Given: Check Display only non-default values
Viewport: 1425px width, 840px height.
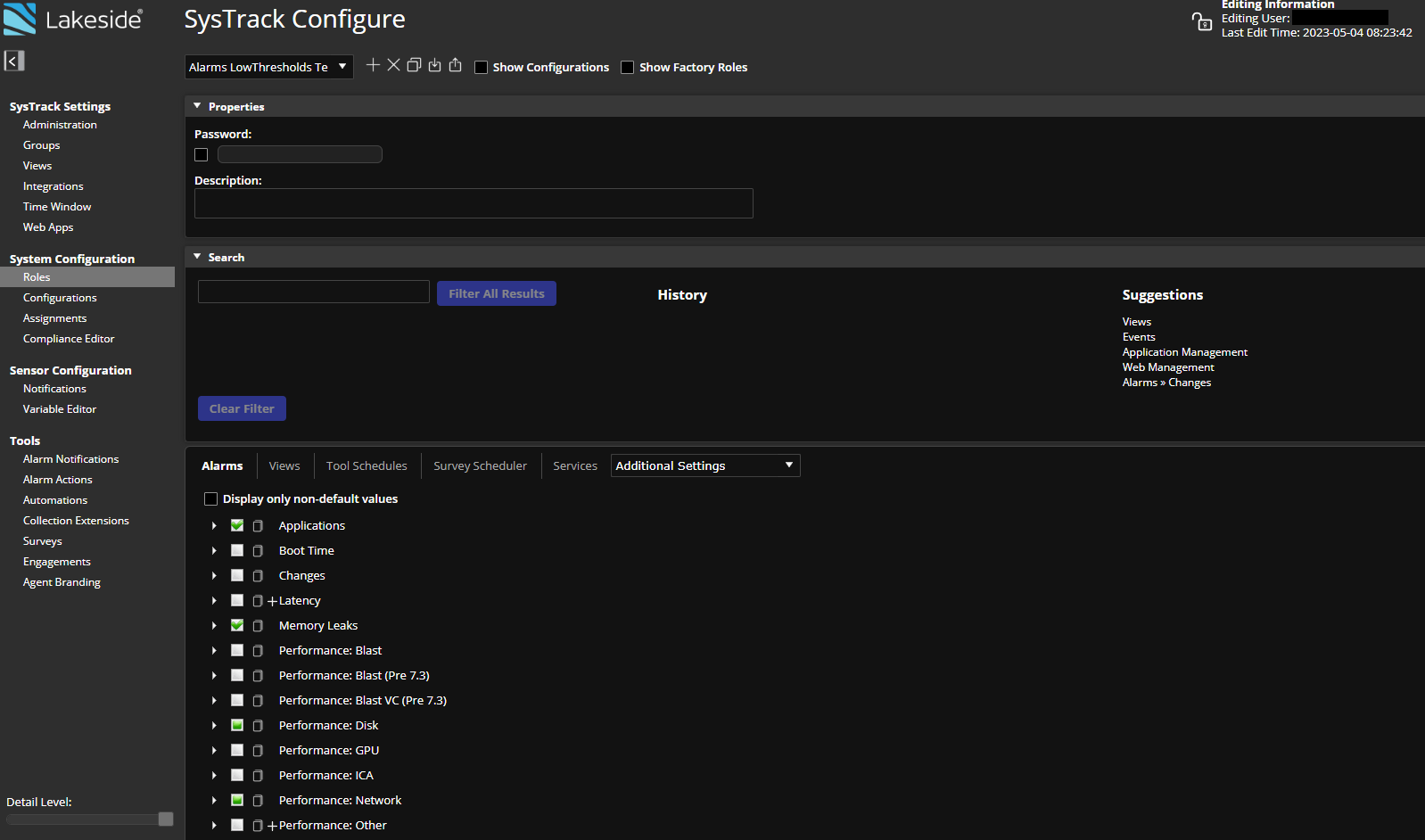Looking at the screenshot, I should 210,498.
